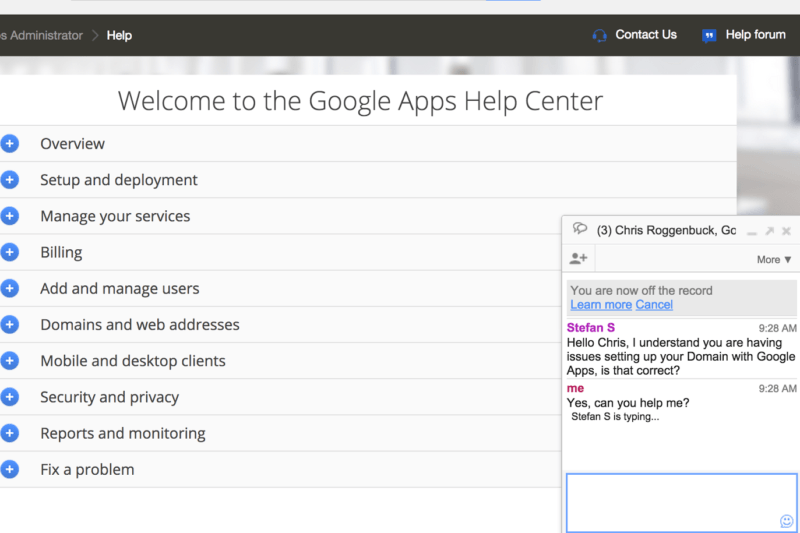Click the Stefan S sender name
800x533 pixels.
591,327
